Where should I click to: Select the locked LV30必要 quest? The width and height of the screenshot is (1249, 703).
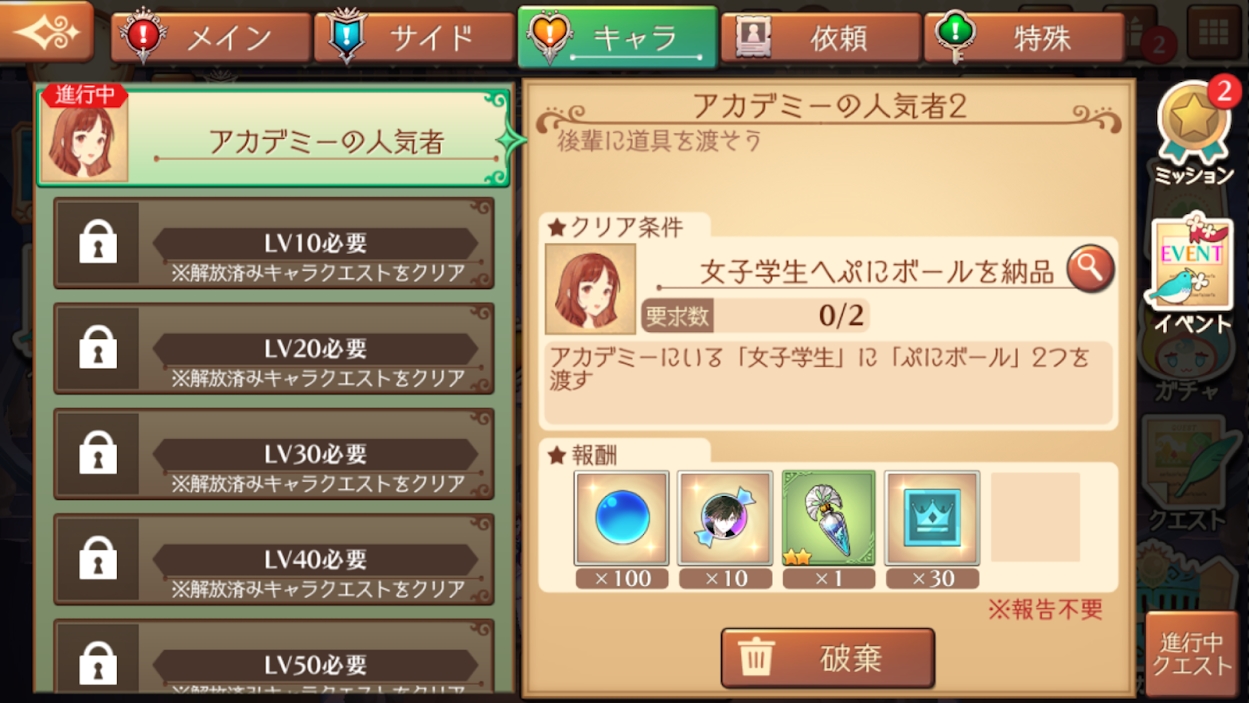(274, 454)
